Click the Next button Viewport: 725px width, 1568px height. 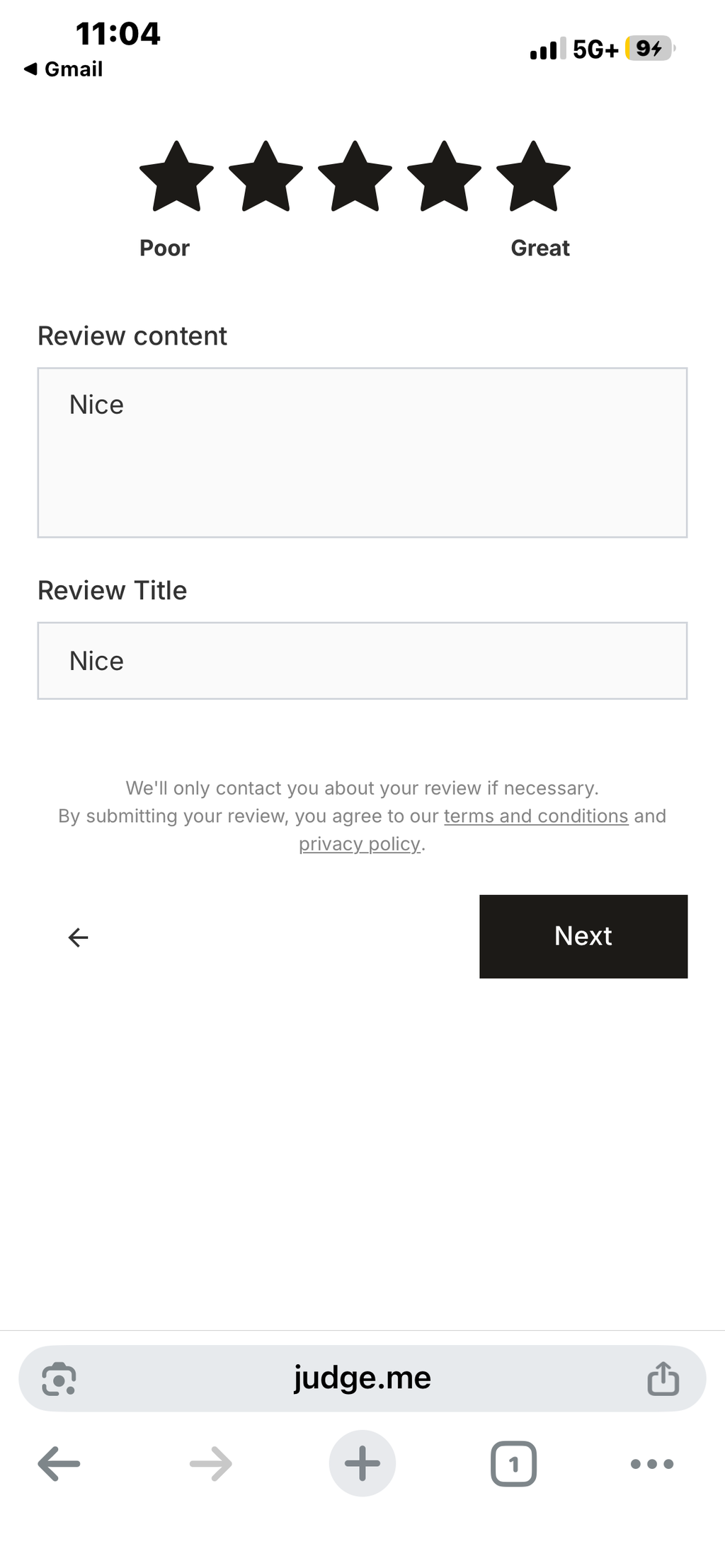(x=583, y=936)
